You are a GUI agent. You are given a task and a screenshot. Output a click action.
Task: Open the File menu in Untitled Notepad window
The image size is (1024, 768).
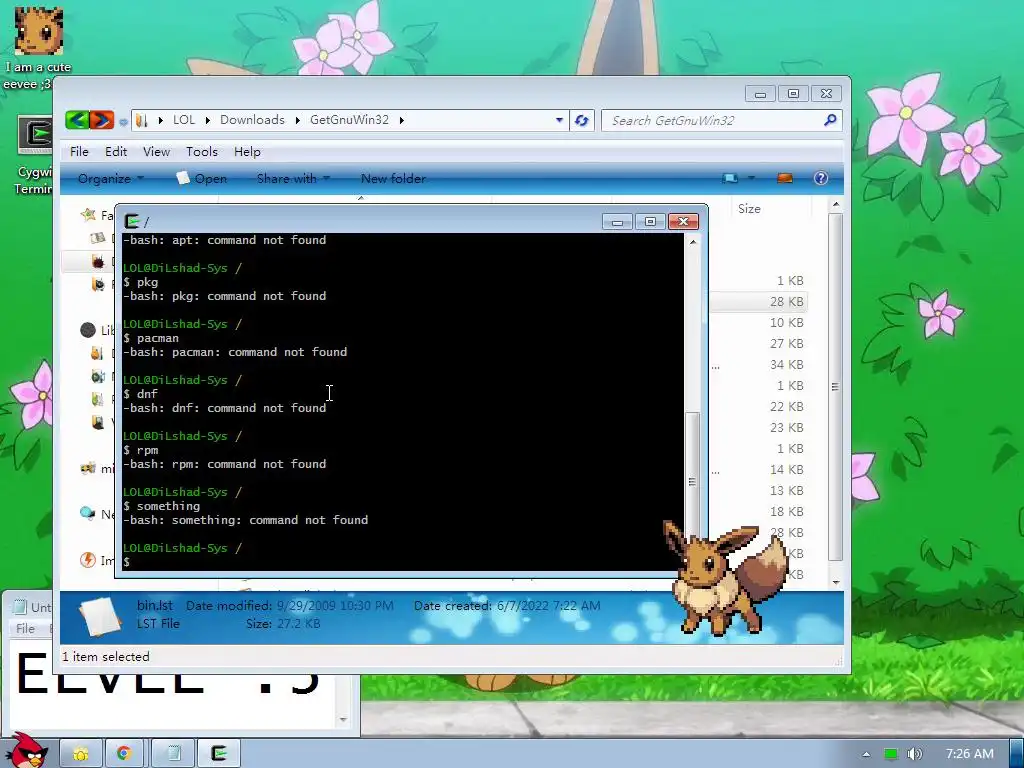(x=25, y=628)
